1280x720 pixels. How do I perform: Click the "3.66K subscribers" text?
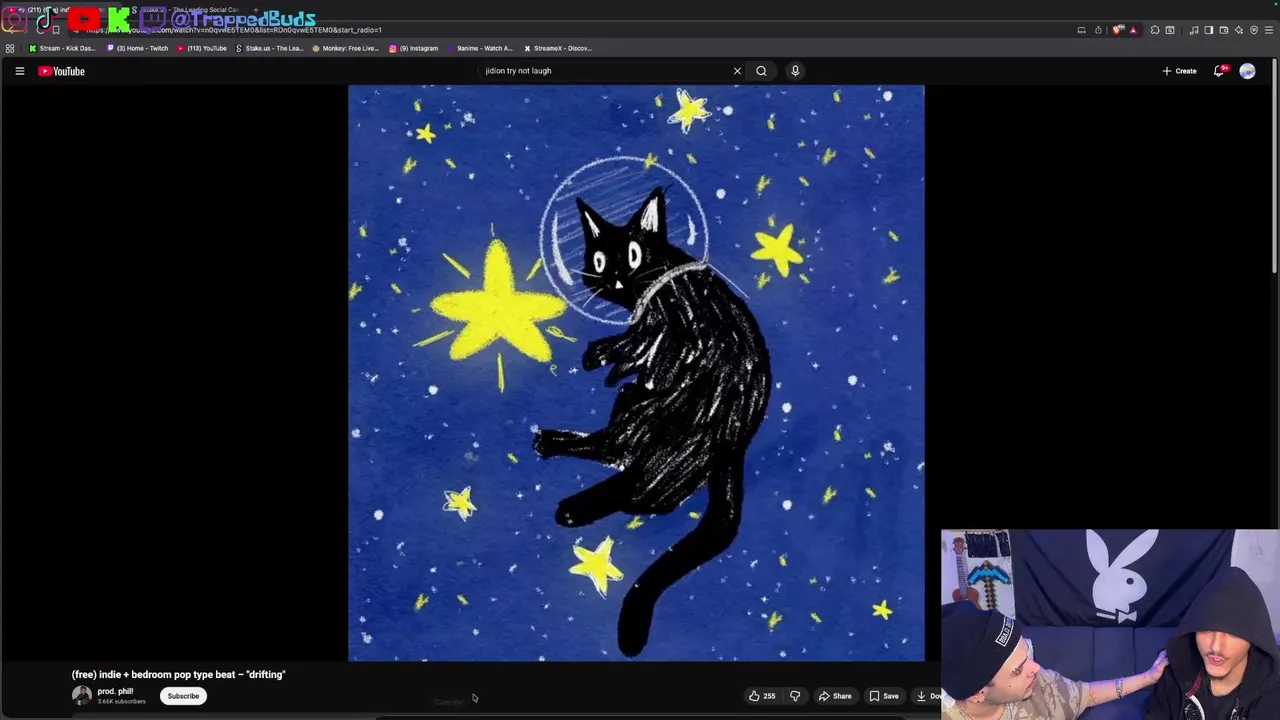(x=121, y=701)
